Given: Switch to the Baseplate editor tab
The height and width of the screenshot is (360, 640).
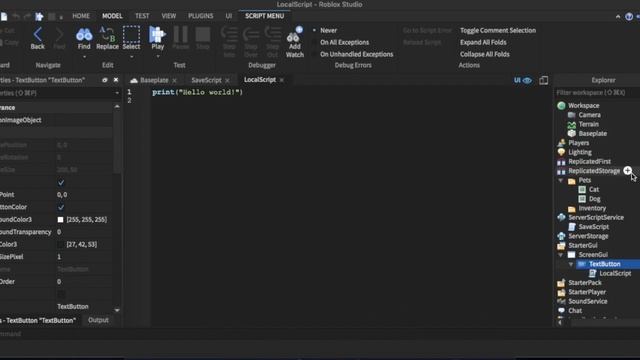Looking at the screenshot, I should pyautogui.click(x=154, y=80).
